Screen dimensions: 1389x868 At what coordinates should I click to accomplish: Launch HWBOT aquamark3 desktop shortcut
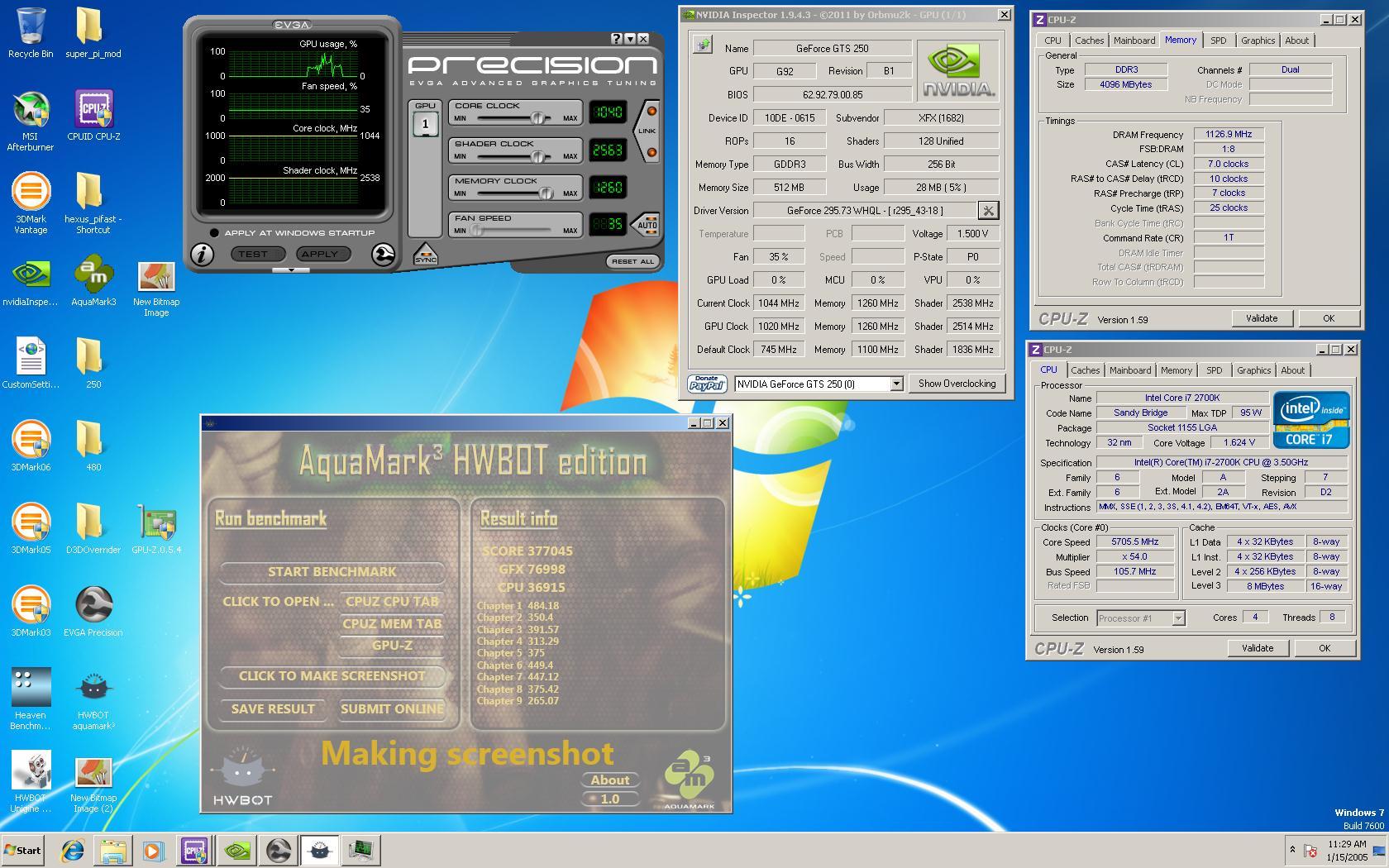93,699
